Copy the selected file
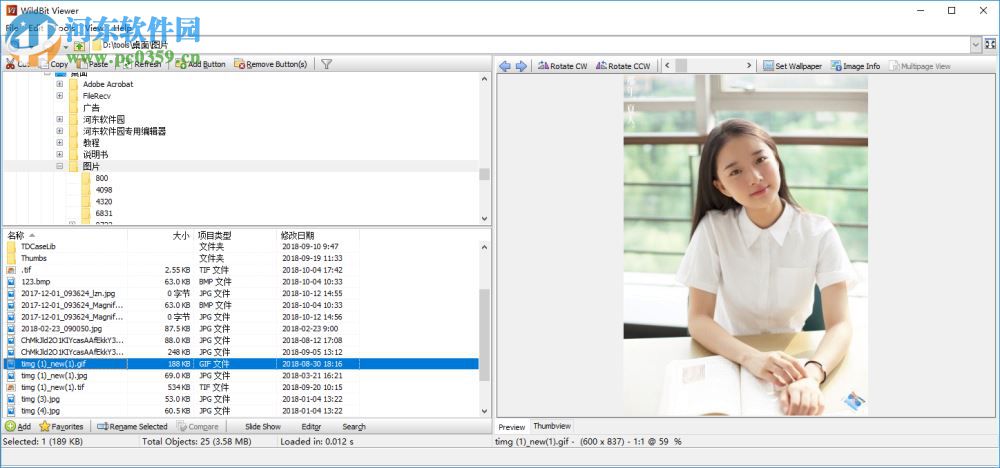The width and height of the screenshot is (1000, 468). [54, 64]
